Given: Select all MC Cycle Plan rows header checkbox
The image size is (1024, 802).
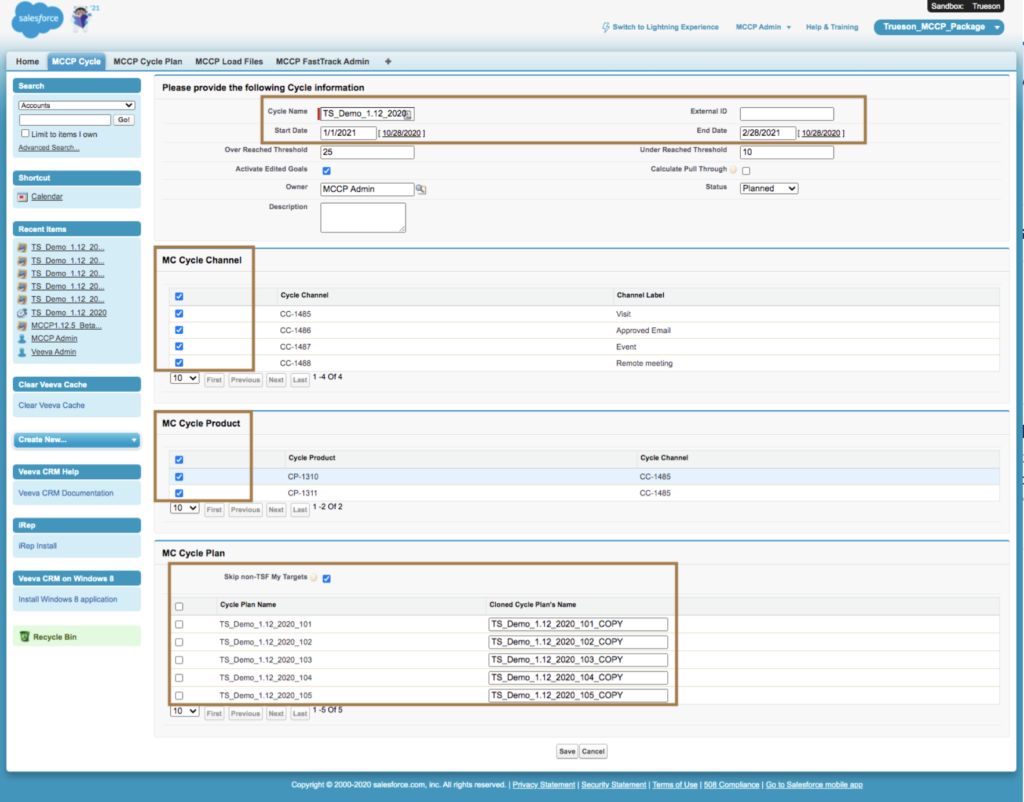Looking at the screenshot, I should pyautogui.click(x=179, y=607).
